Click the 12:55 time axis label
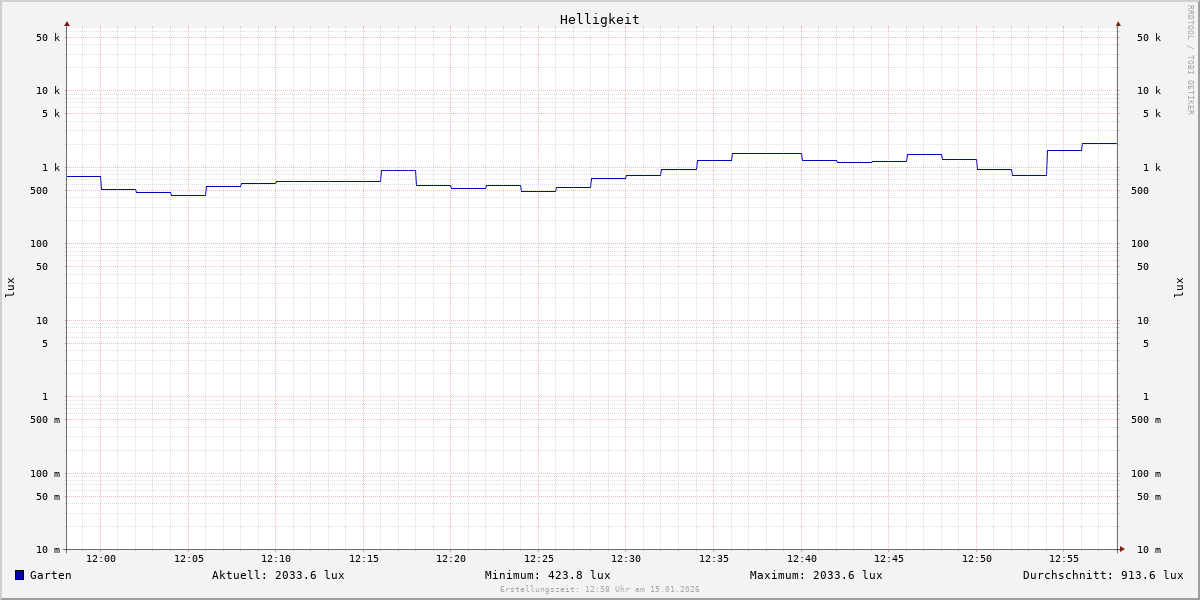 pyautogui.click(x=1064, y=559)
